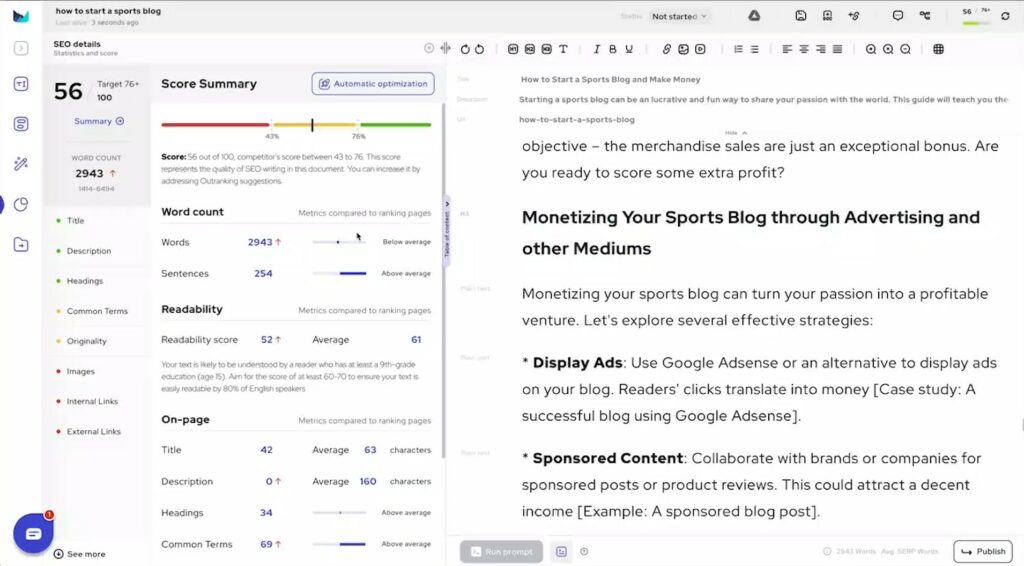Open comments speech bubble icon

click(x=898, y=16)
